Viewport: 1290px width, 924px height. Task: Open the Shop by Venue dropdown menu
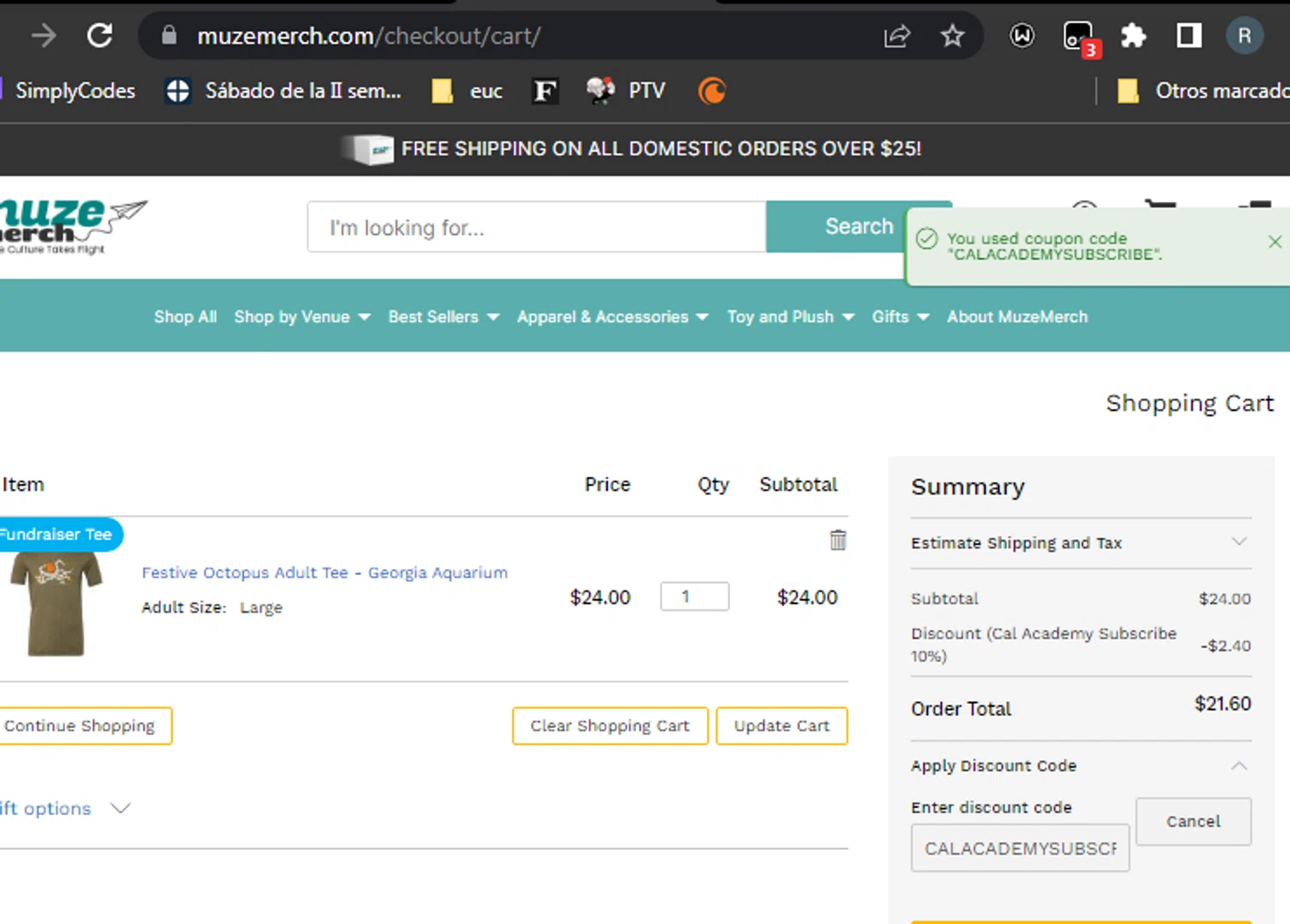pos(301,317)
